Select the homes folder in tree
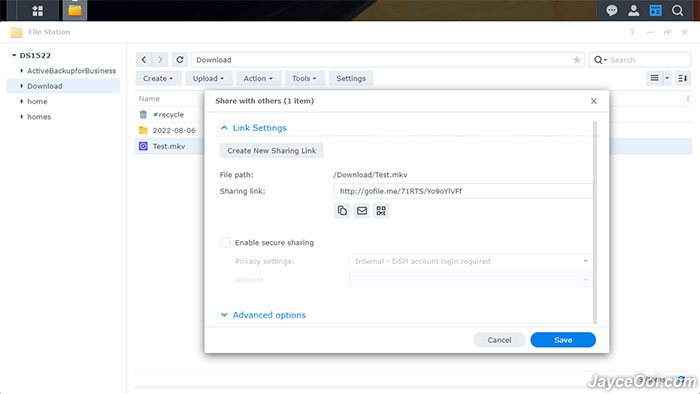700x394 pixels. click(39, 117)
